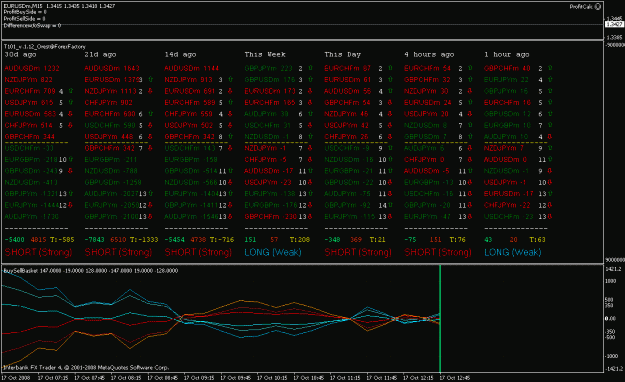This screenshot has width=625, height=382.
Task: Click the "AUDUSDm 1643" row
Action: click(112, 68)
